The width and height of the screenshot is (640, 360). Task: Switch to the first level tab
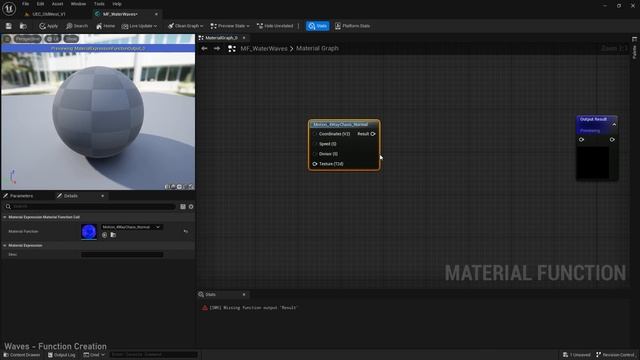click(48, 14)
